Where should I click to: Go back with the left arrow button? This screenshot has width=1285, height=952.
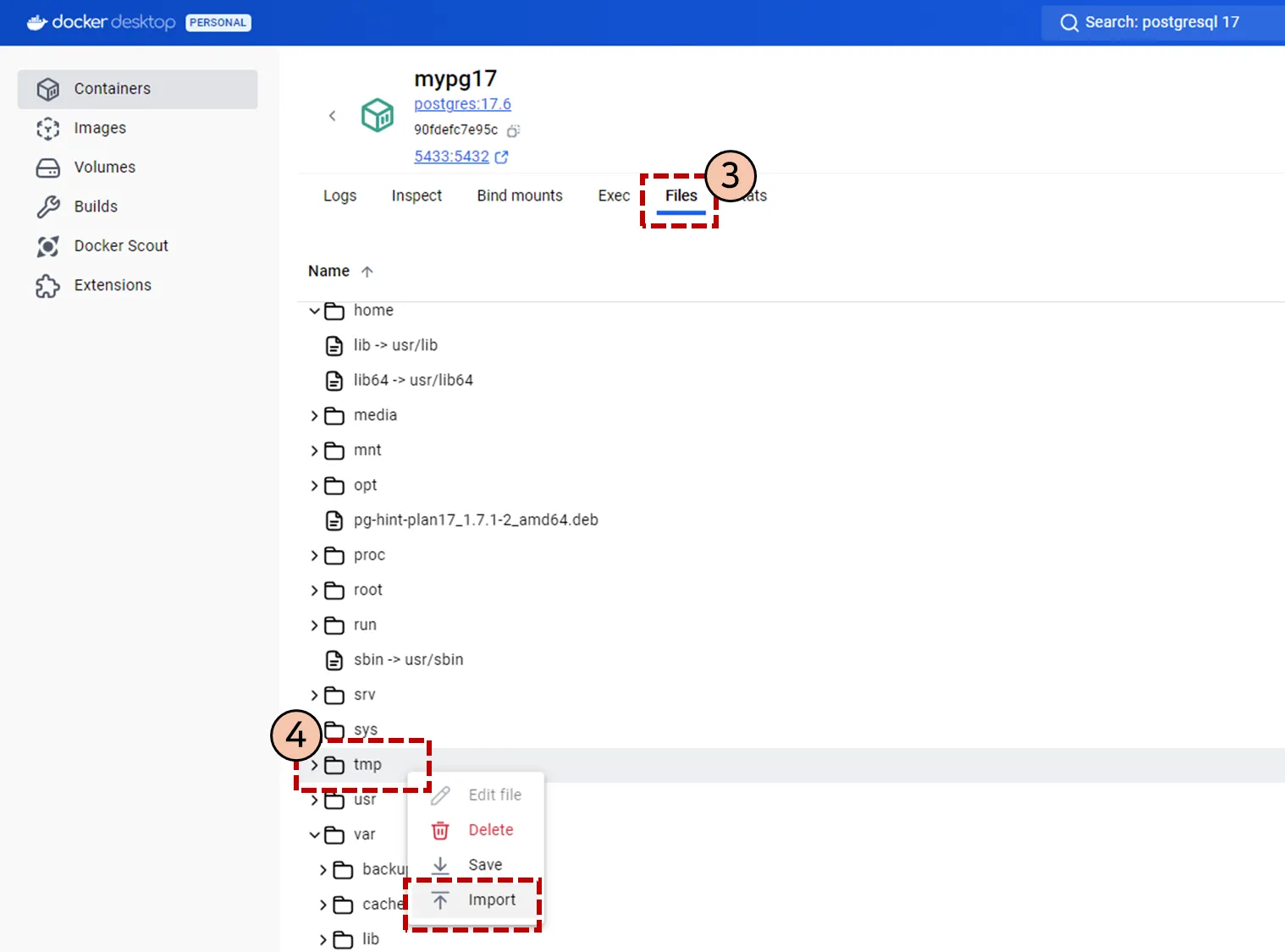click(x=333, y=116)
